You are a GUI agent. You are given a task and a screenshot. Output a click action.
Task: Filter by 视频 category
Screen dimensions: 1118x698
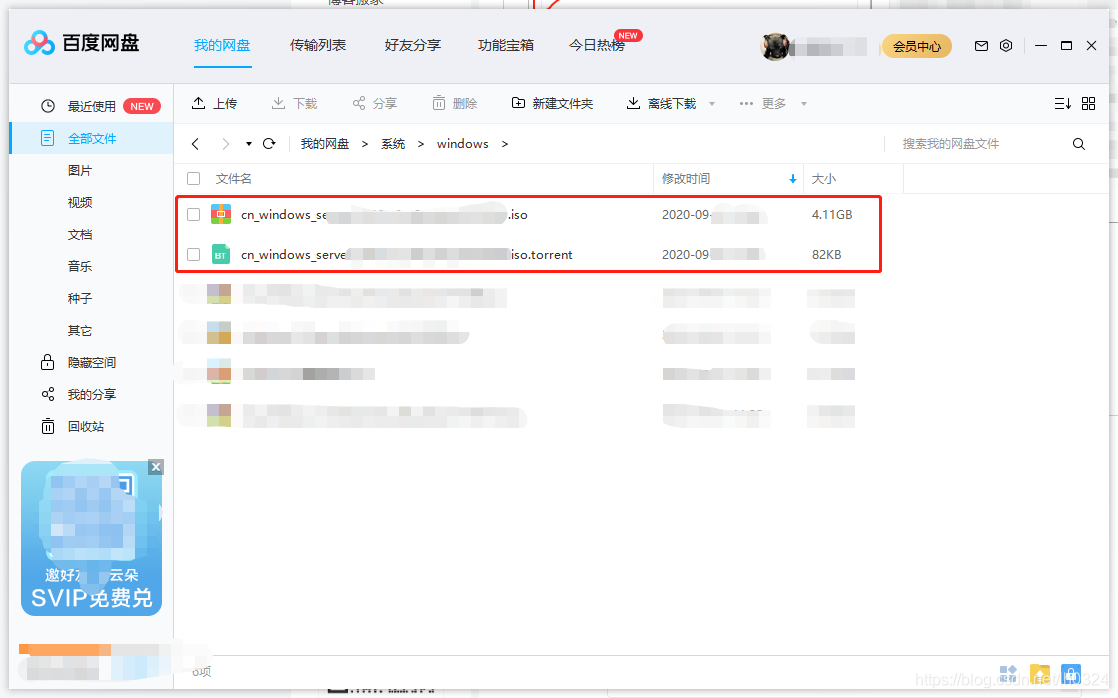[x=80, y=202]
